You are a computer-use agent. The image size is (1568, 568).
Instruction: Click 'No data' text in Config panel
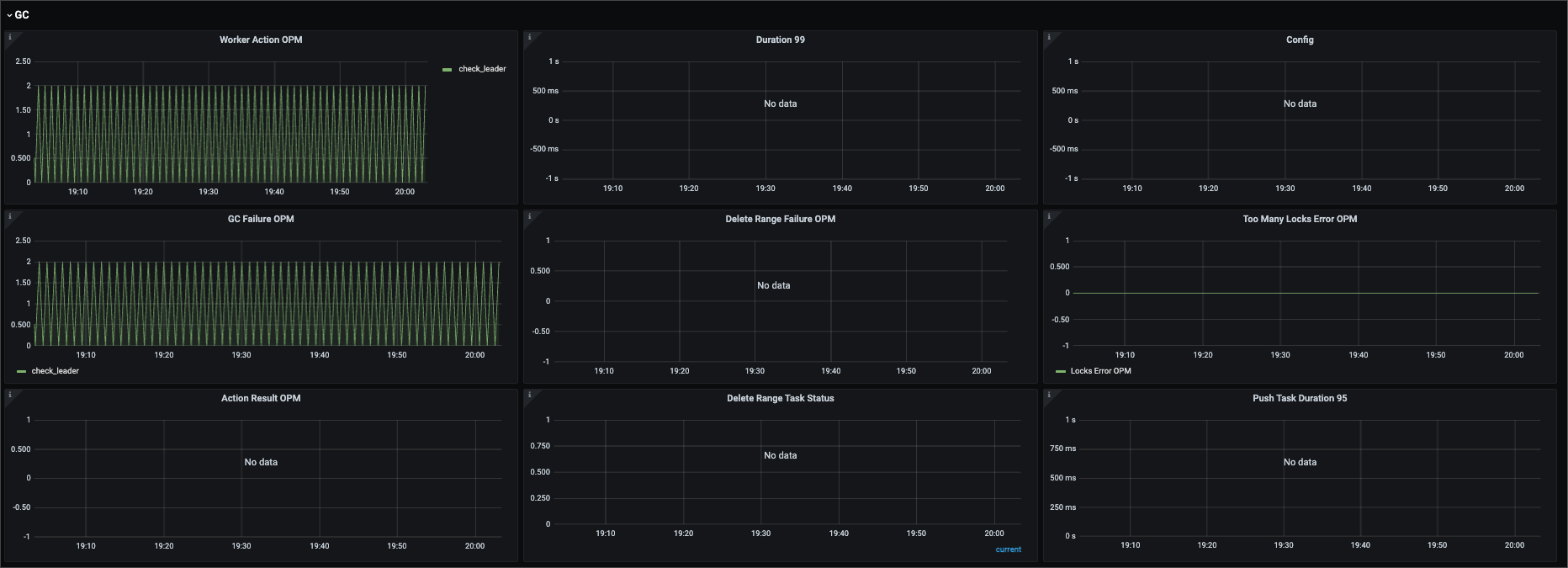click(x=1300, y=104)
